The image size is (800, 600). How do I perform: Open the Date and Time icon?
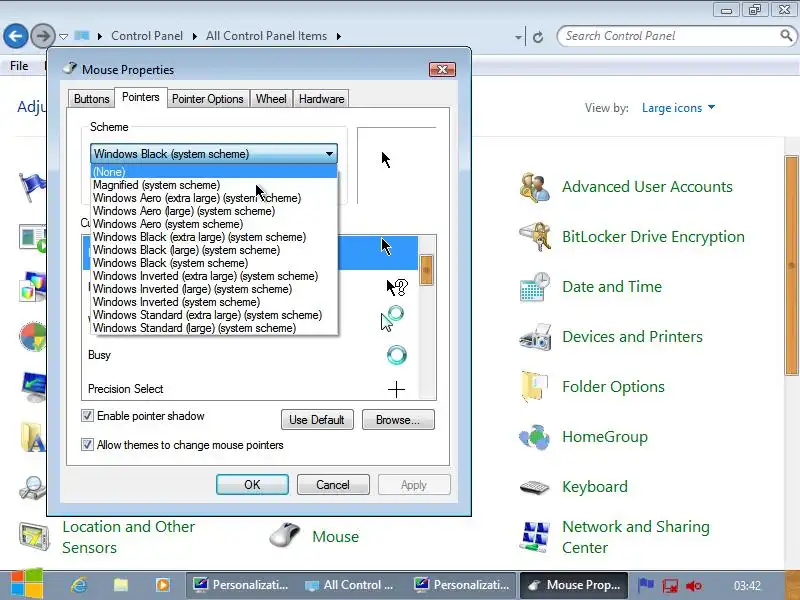pos(535,287)
